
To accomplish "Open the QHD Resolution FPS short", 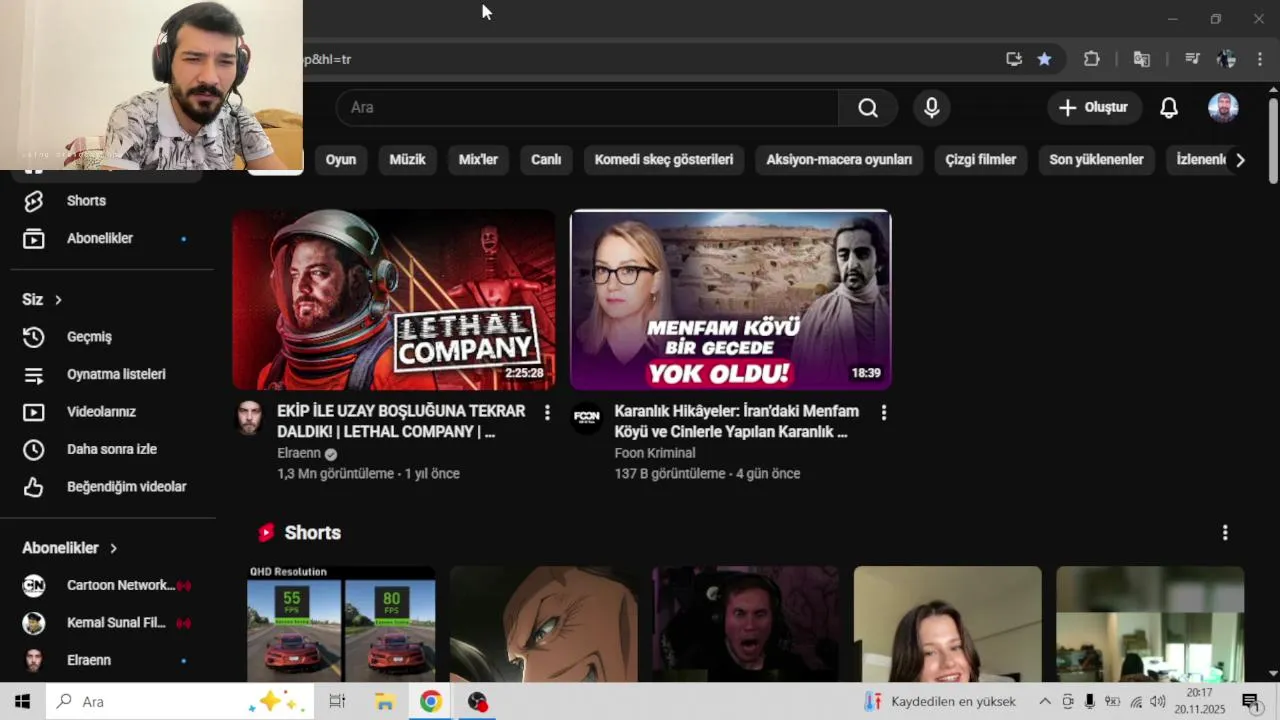I will coord(341,624).
